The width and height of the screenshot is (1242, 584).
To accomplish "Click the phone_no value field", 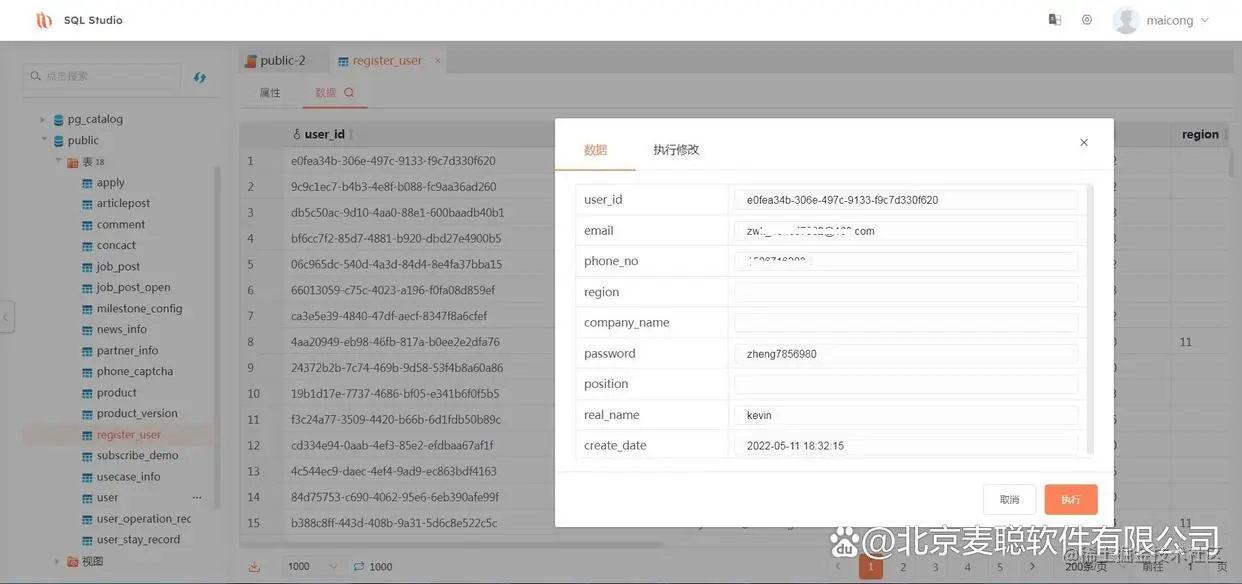I will point(906,261).
